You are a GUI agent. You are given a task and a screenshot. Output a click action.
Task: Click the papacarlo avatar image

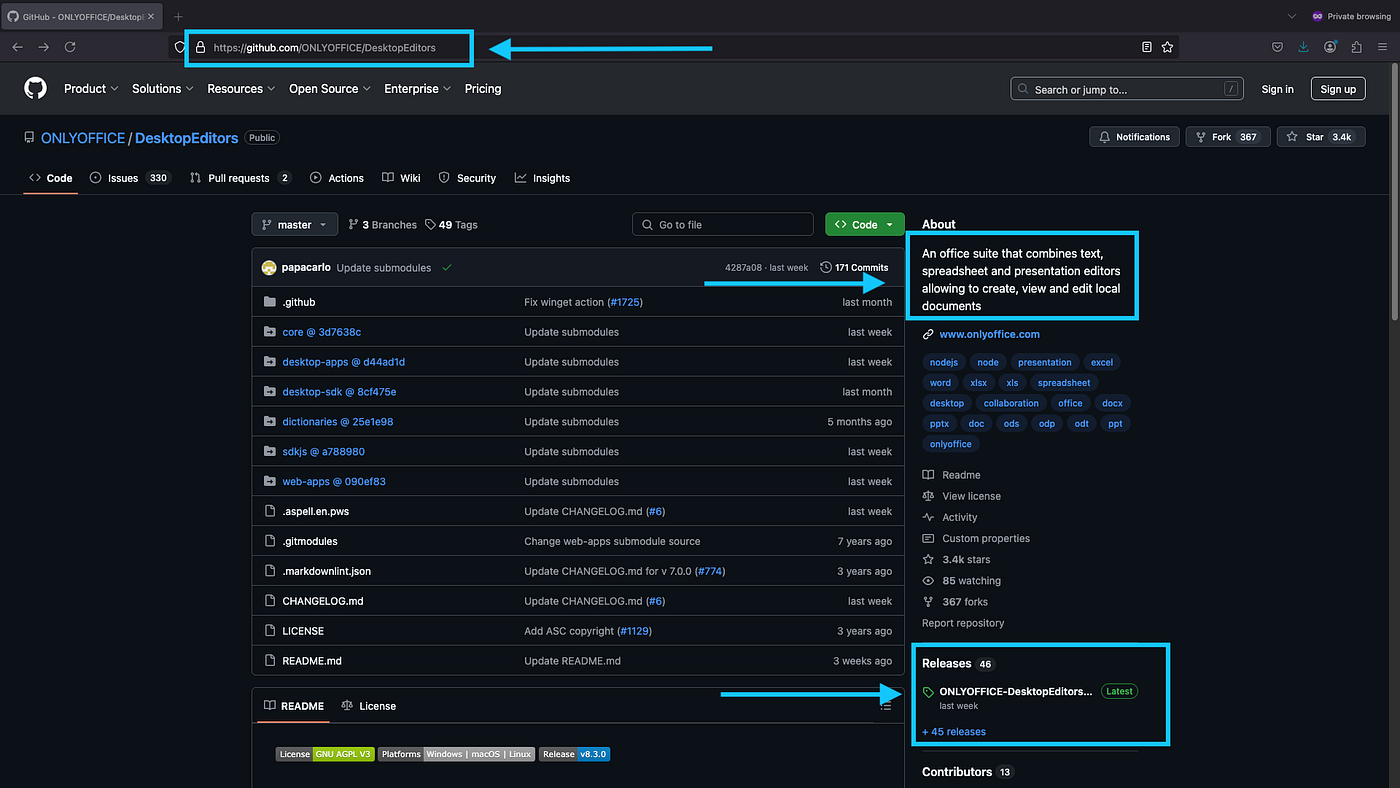point(269,268)
